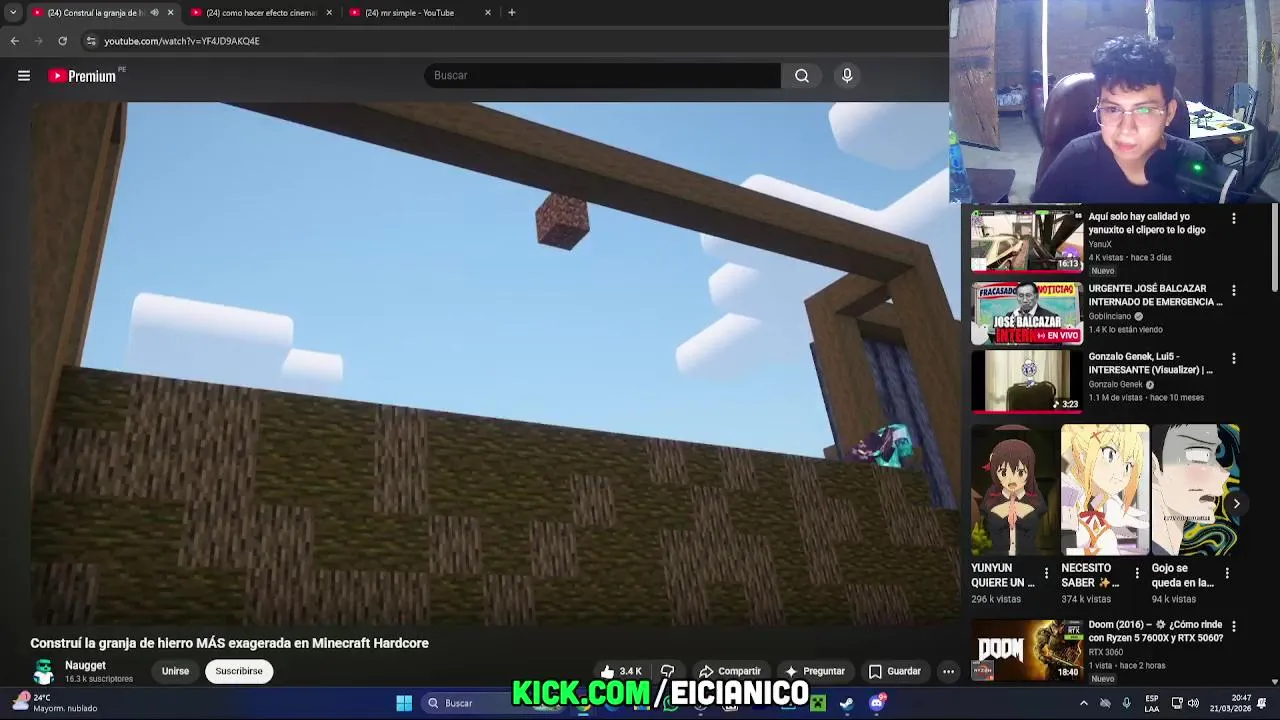1280x720 pixels.
Task: Open 'Aquí solo hay calidad' video thumbnail
Action: pos(1026,241)
